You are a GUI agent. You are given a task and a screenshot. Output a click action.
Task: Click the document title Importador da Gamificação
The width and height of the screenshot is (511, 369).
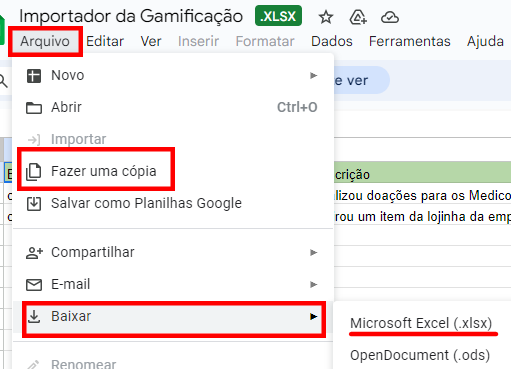[x=131, y=16]
